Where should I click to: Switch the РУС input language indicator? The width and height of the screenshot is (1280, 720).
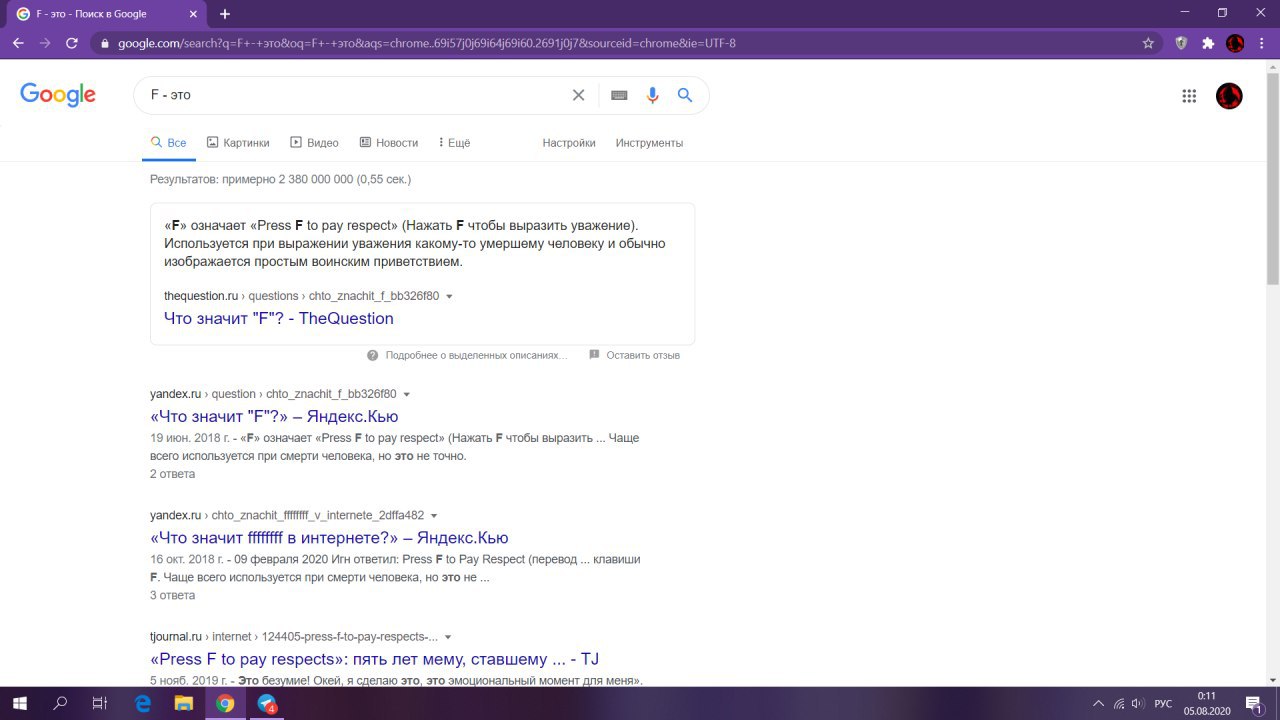pyautogui.click(x=1163, y=703)
